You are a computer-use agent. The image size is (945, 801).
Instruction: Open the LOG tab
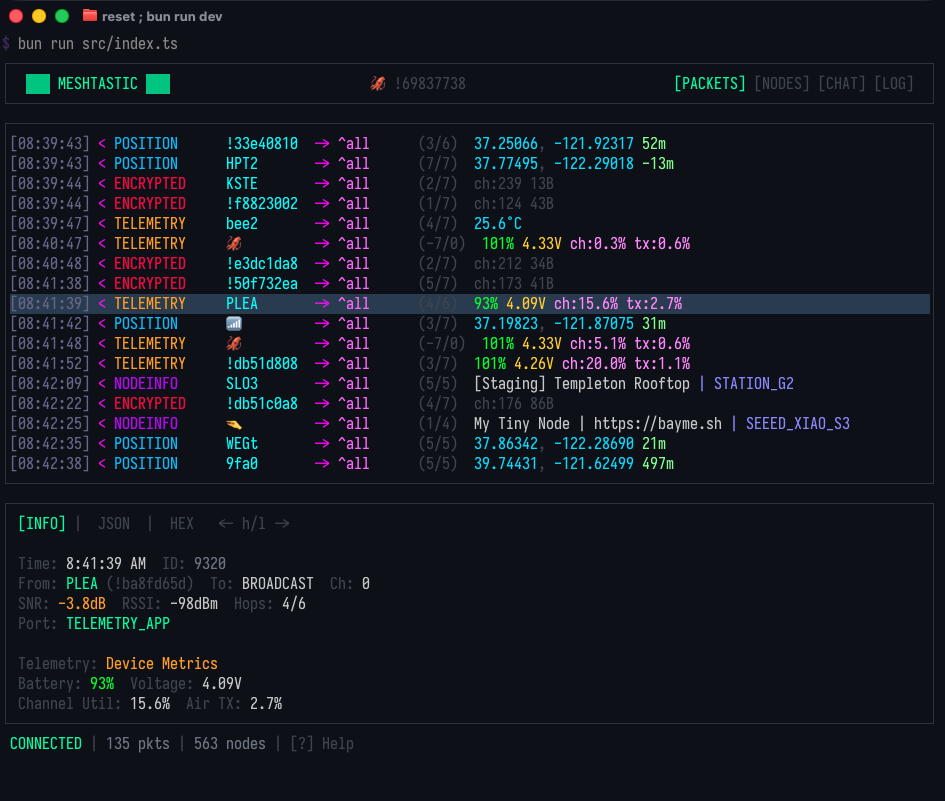(894, 83)
